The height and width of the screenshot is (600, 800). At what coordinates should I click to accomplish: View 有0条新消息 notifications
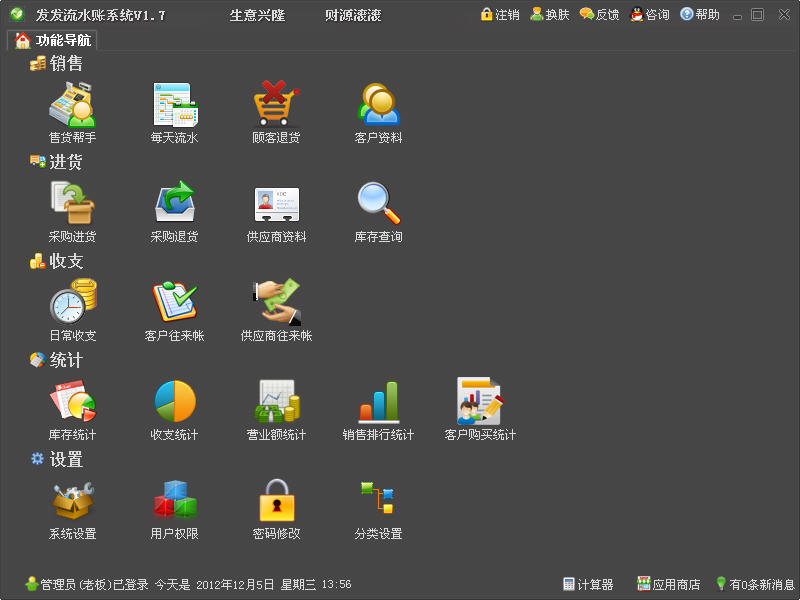point(755,584)
